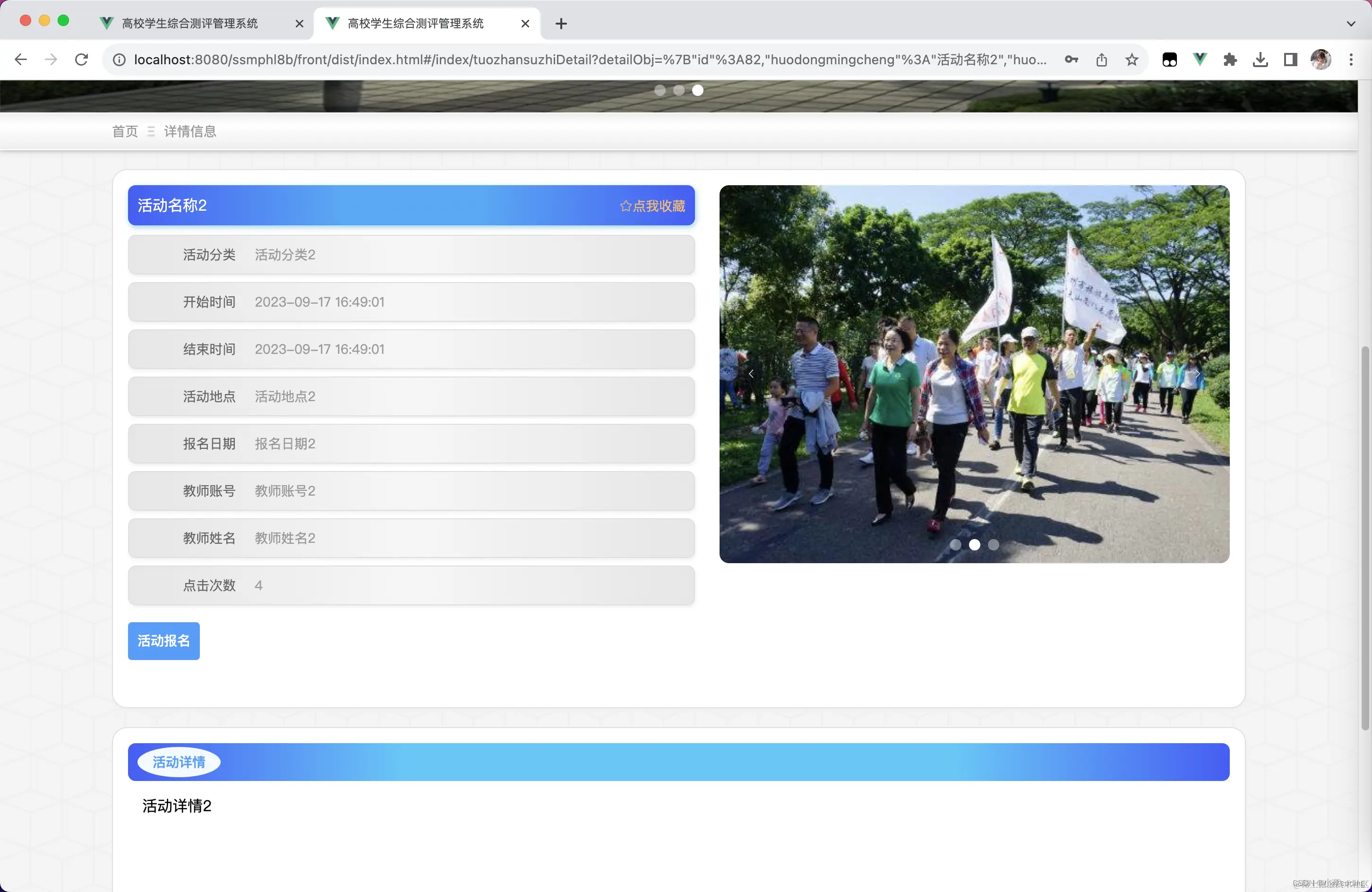Click the password key icon in address bar
The width and height of the screenshot is (1372, 892).
coord(1071,60)
